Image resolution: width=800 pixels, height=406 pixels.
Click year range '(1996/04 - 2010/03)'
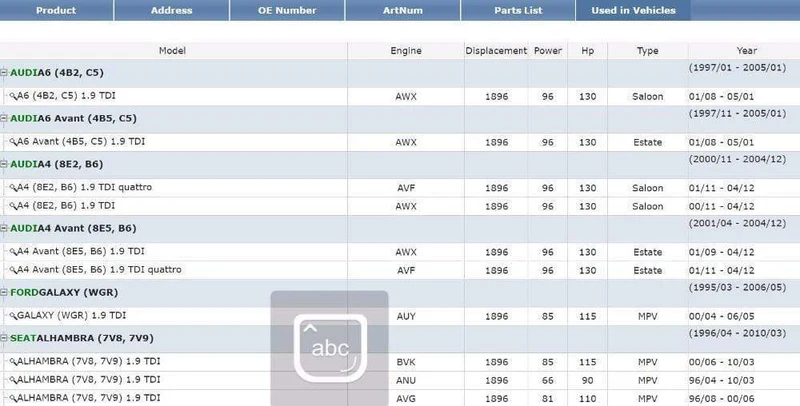(737, 333)
